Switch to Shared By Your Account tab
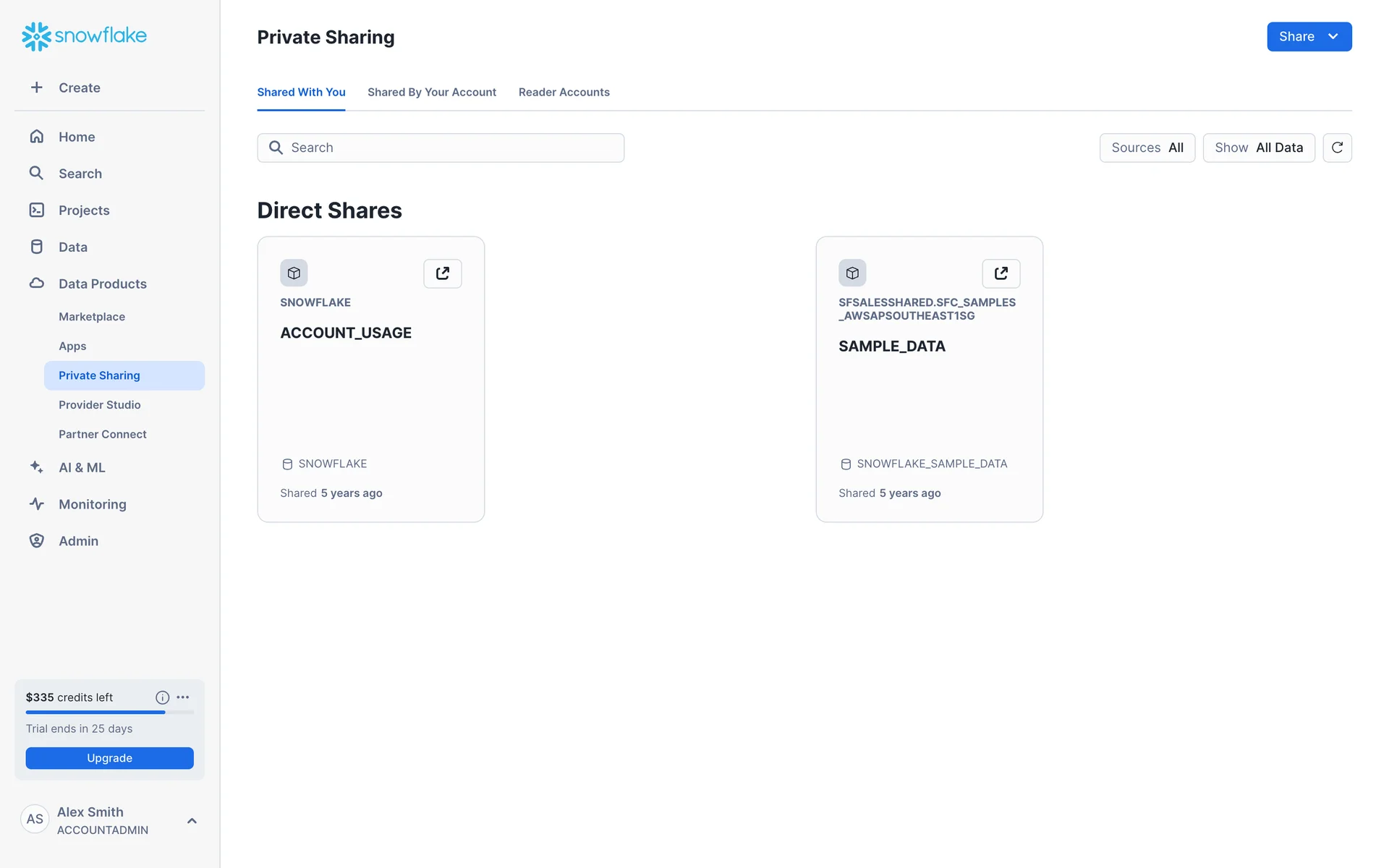Screen dimensions: 1389x868 [x=431, y=92]
